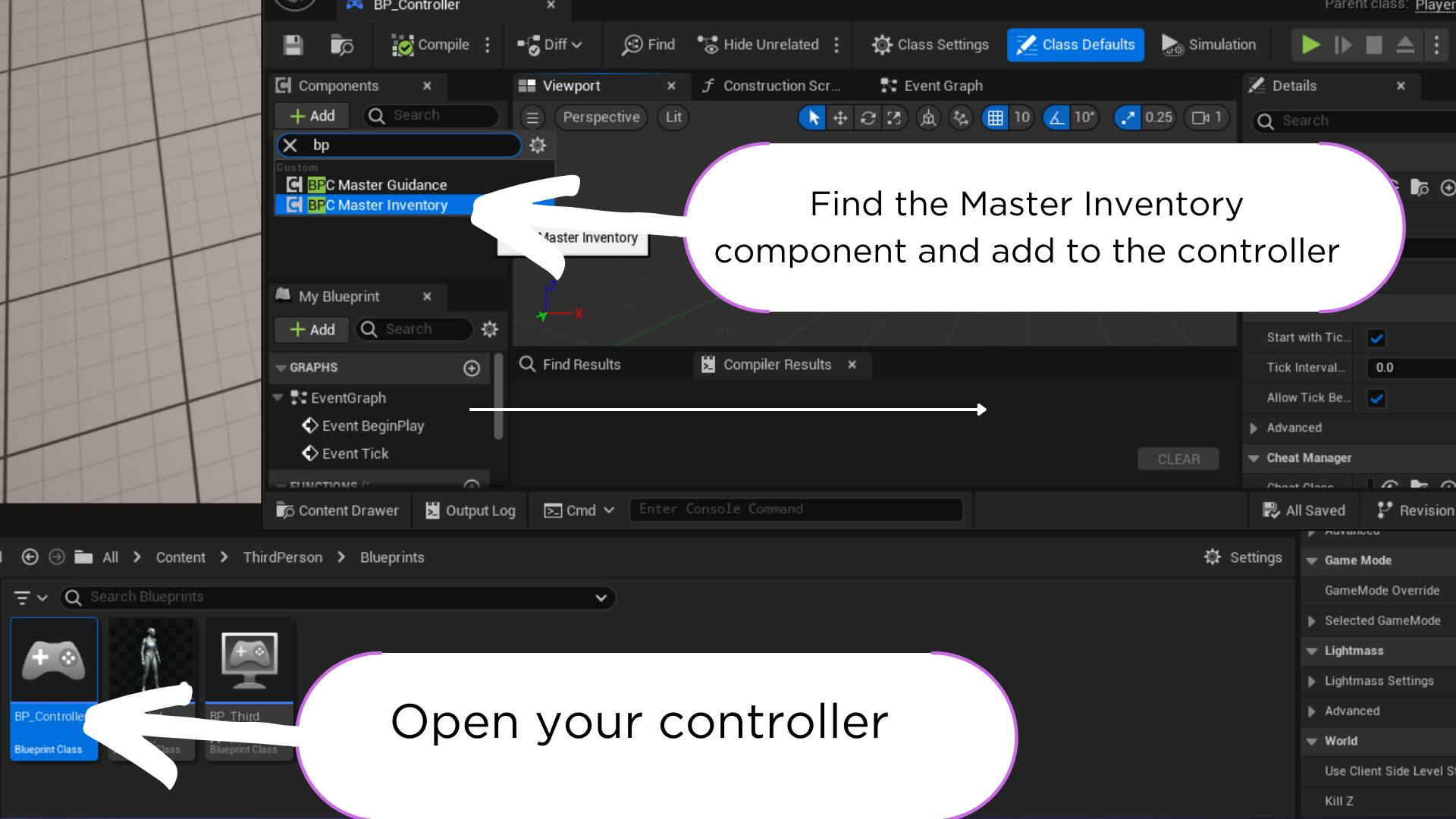Click the frame skip playback button

1342,45
